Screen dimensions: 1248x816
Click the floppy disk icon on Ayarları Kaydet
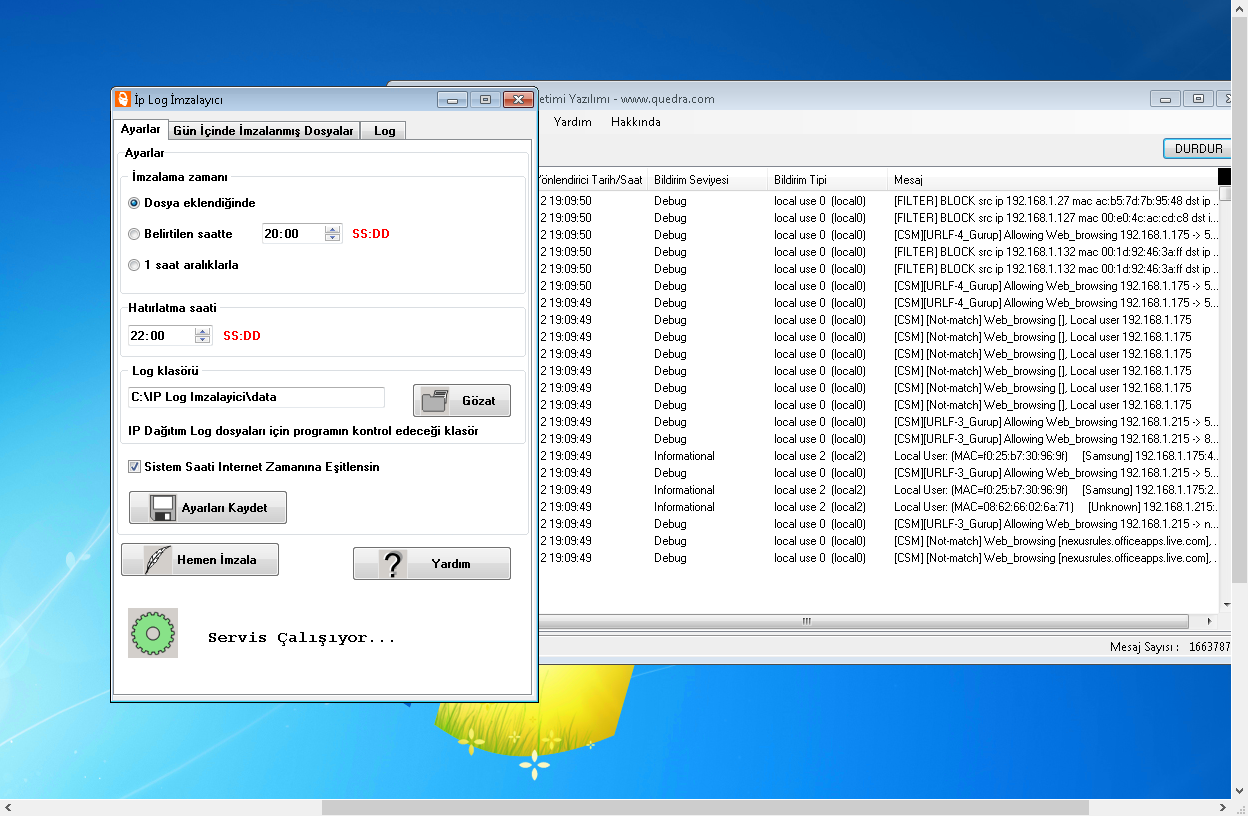click(163, 508)
